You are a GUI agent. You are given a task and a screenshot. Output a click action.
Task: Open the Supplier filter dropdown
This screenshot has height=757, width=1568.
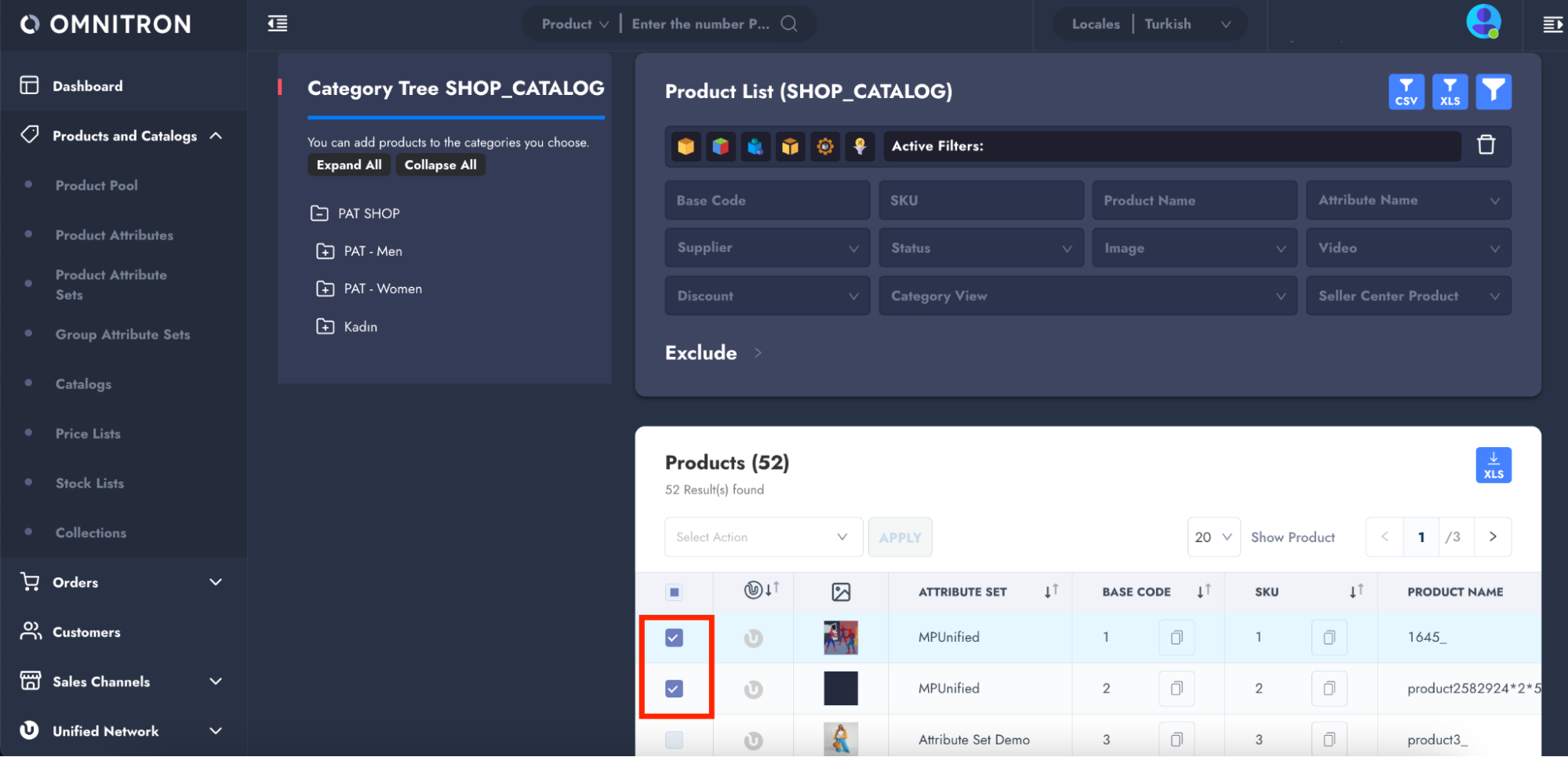(766, 248)
